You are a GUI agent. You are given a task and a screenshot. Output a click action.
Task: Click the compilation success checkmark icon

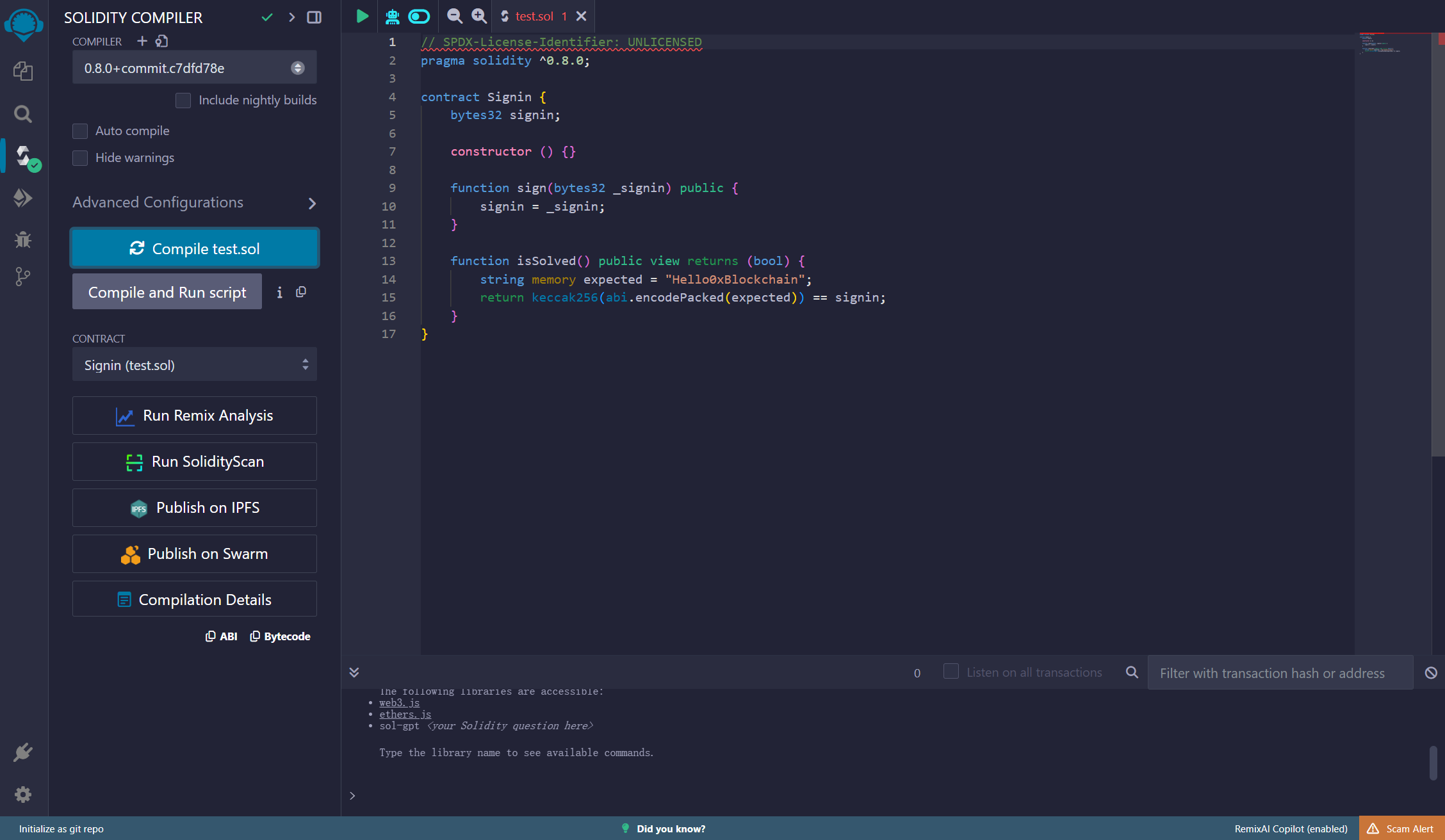267,17
